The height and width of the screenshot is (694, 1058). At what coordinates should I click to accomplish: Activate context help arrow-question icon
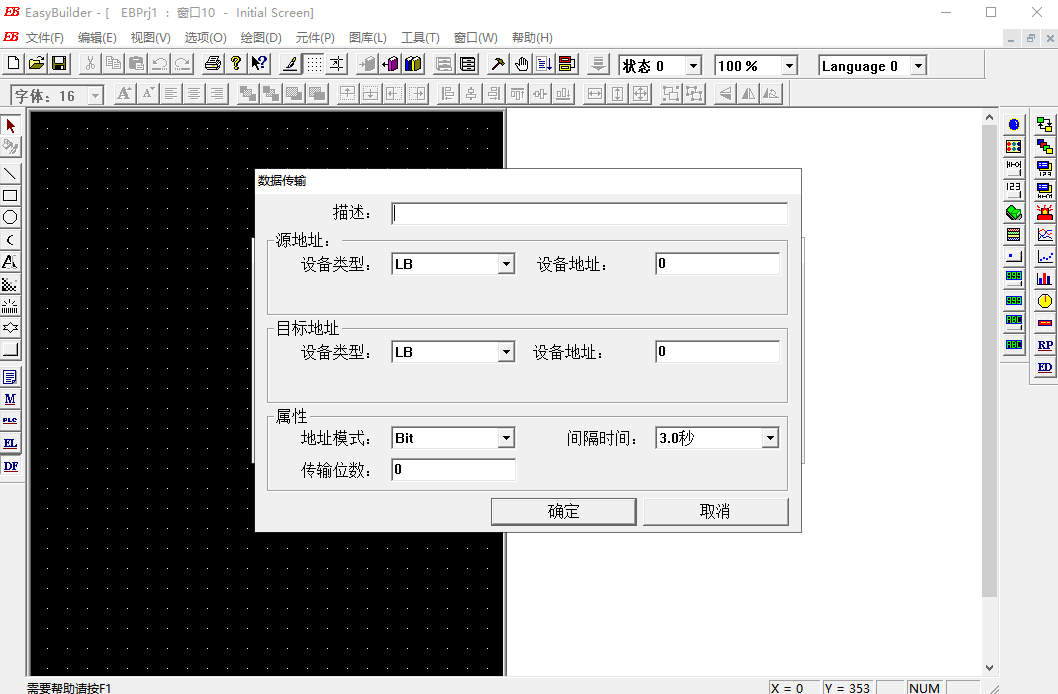259,64
